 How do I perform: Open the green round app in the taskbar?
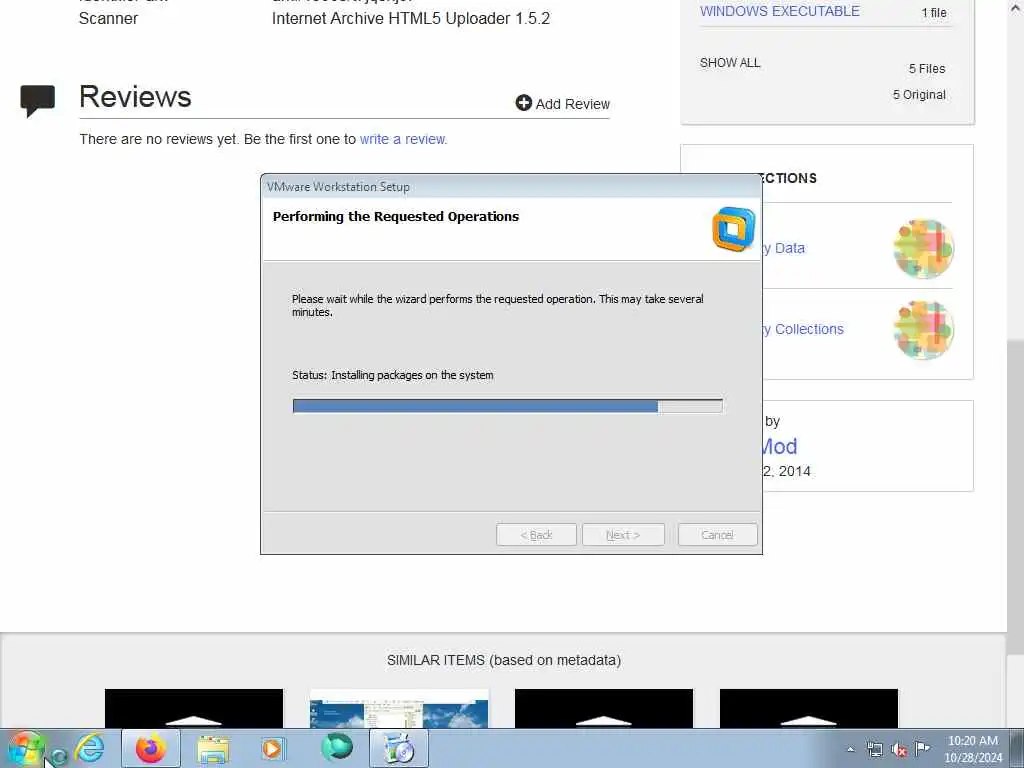pyautogui.click(x=337, y=748)
